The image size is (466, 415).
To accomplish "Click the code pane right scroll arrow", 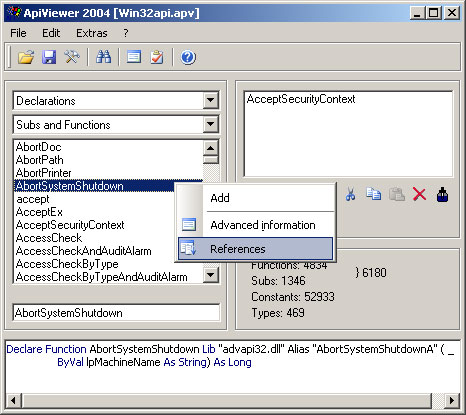I will [452, 400].
